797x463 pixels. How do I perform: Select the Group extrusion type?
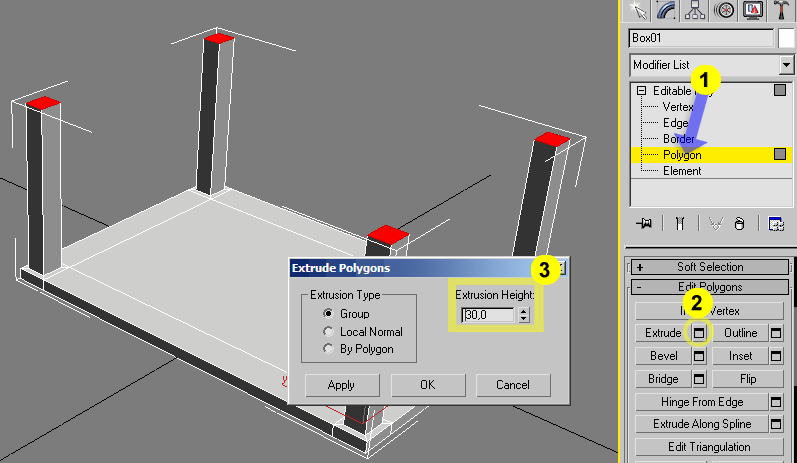click(x=327, y=314)
